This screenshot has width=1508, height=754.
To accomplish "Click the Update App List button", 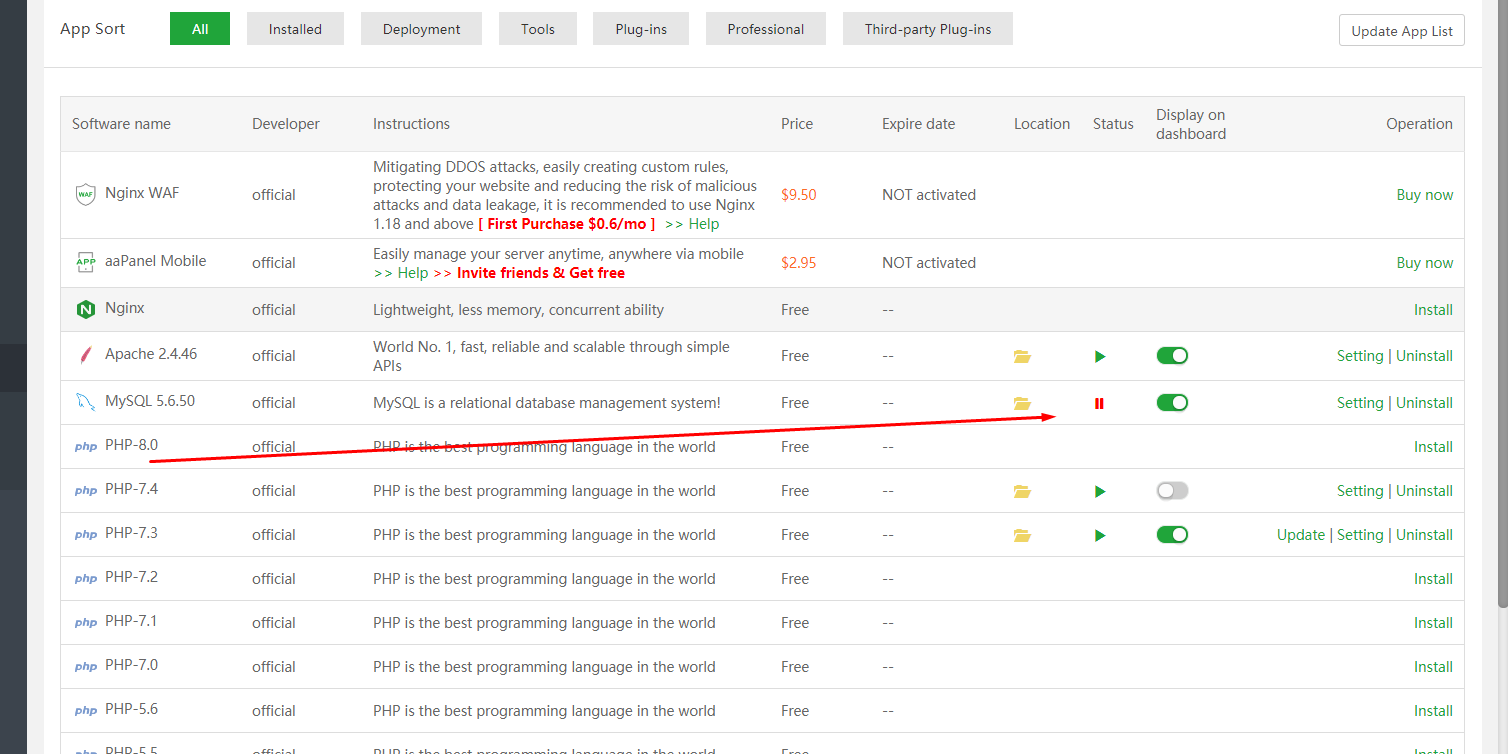I will [1402, 30].
